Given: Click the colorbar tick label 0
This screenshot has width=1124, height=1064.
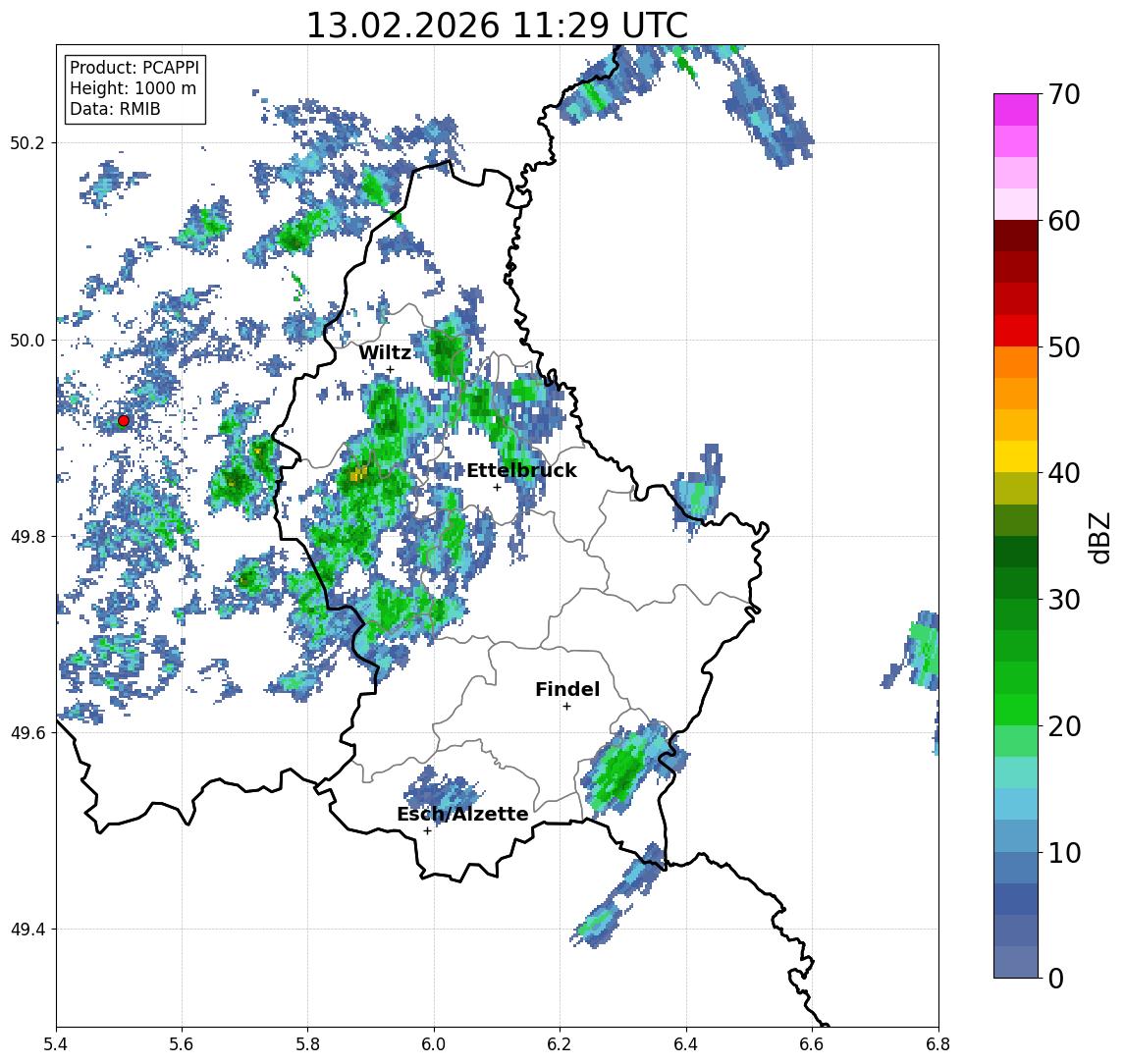Looking at the screenshot, I should [1056, 978].
